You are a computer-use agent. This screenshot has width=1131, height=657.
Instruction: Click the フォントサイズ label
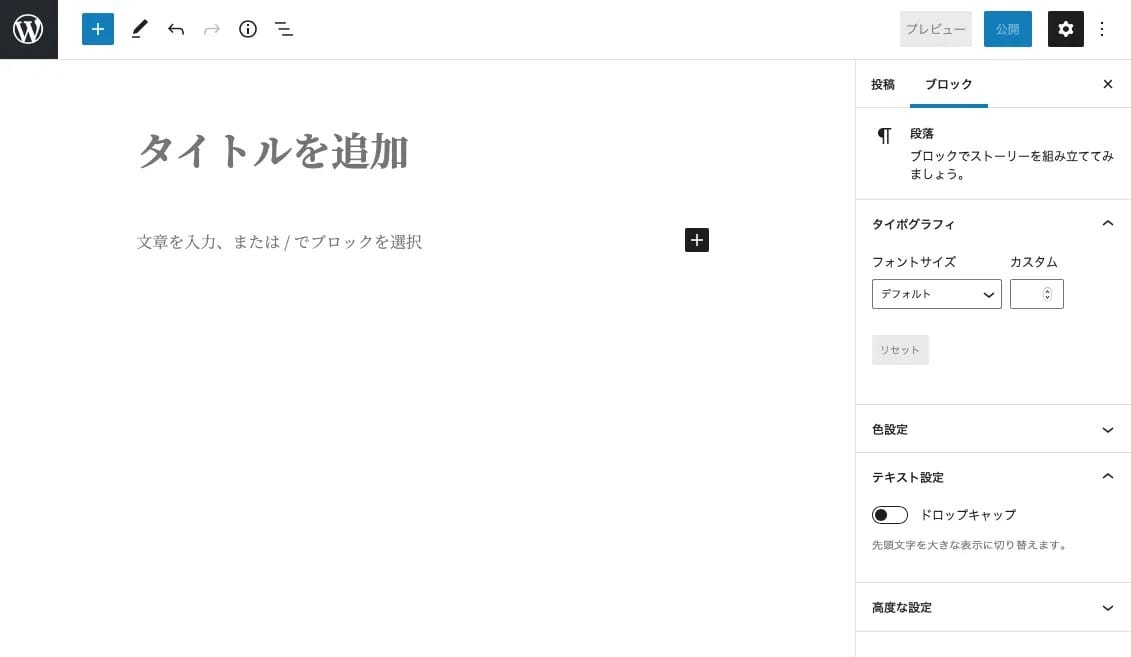point(914,262)
